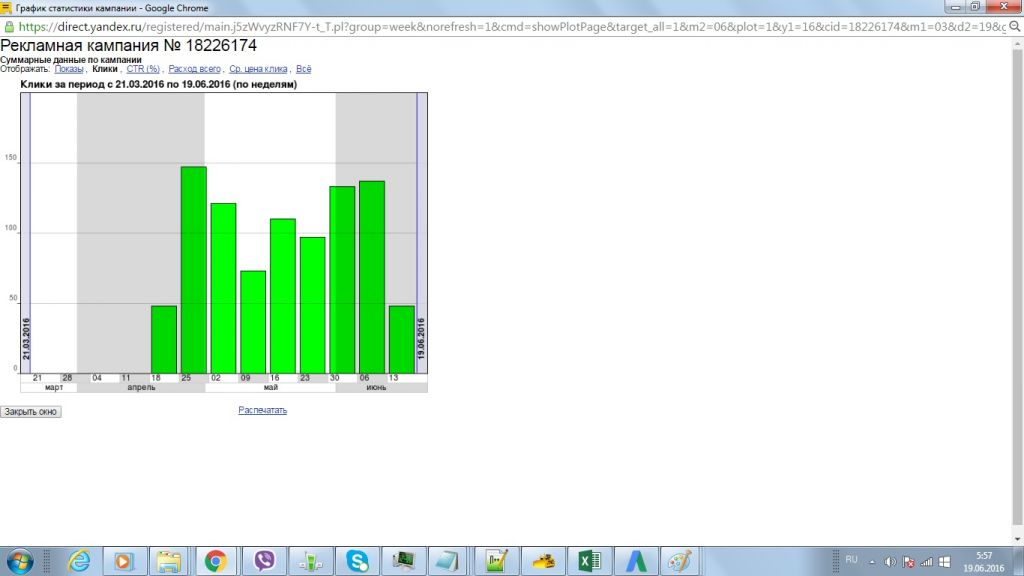Switch to Excel in the taskbar
The width and height of the screenshot is (1024, 576).
589,561
